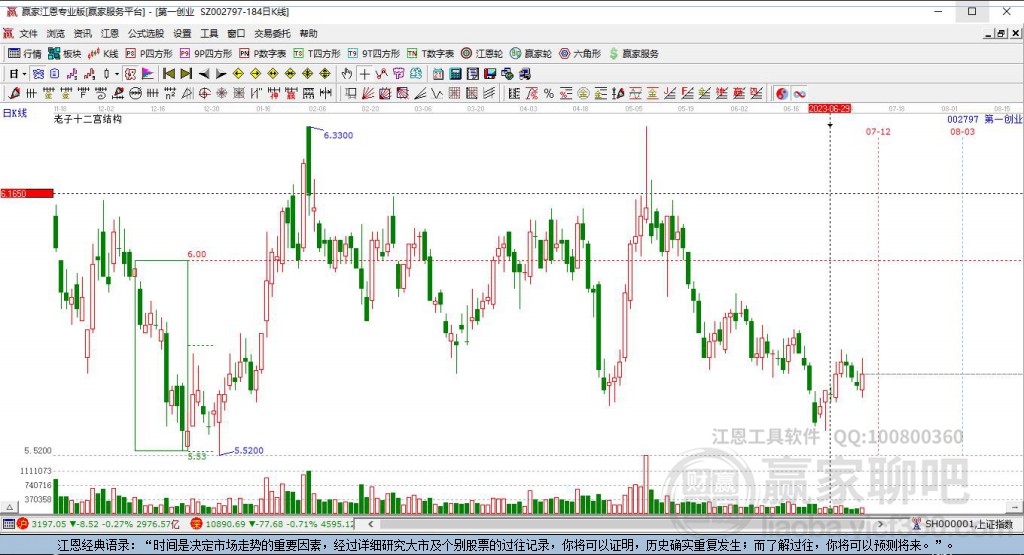
Task: Expand the 日 period dropdown arrow
Action: pos(24,74)
